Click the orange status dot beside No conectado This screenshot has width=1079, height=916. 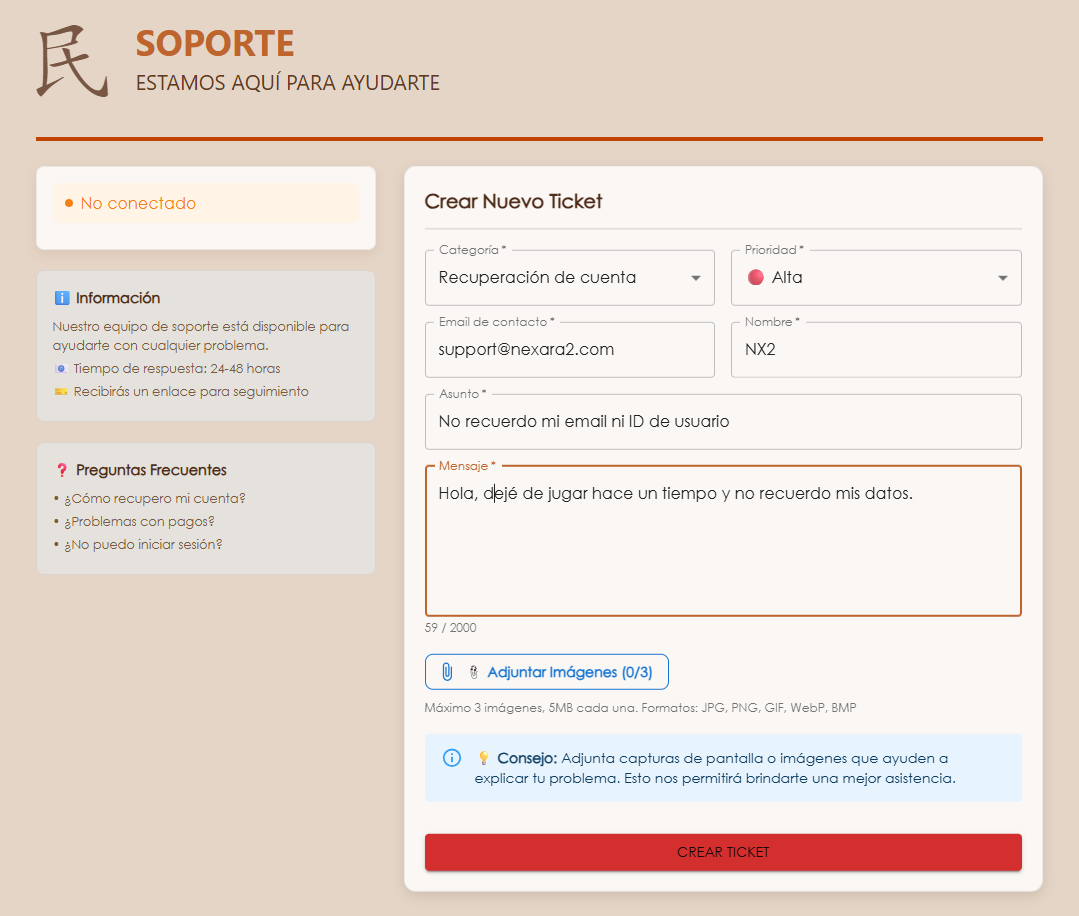pyautogui.click(x=69, y=203)
